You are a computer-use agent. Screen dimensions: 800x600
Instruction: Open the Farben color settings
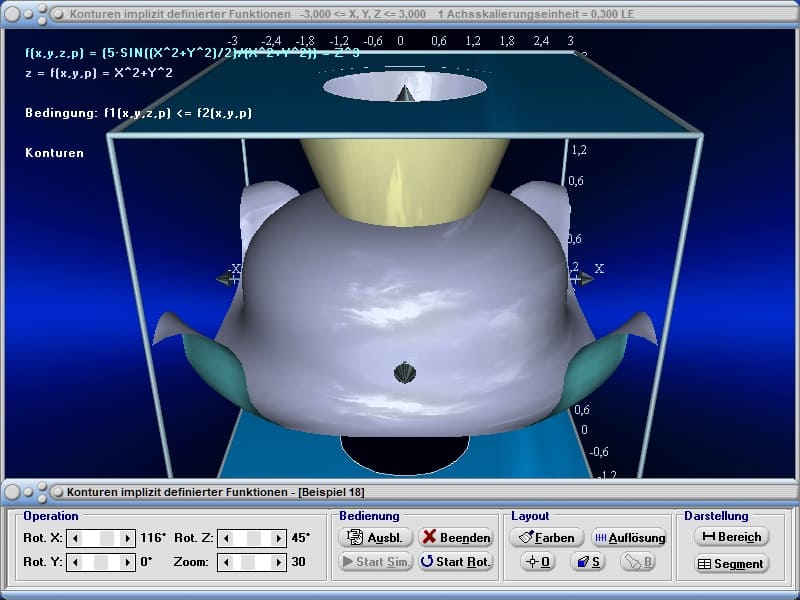pyautogui.click(x=546, y=537)
